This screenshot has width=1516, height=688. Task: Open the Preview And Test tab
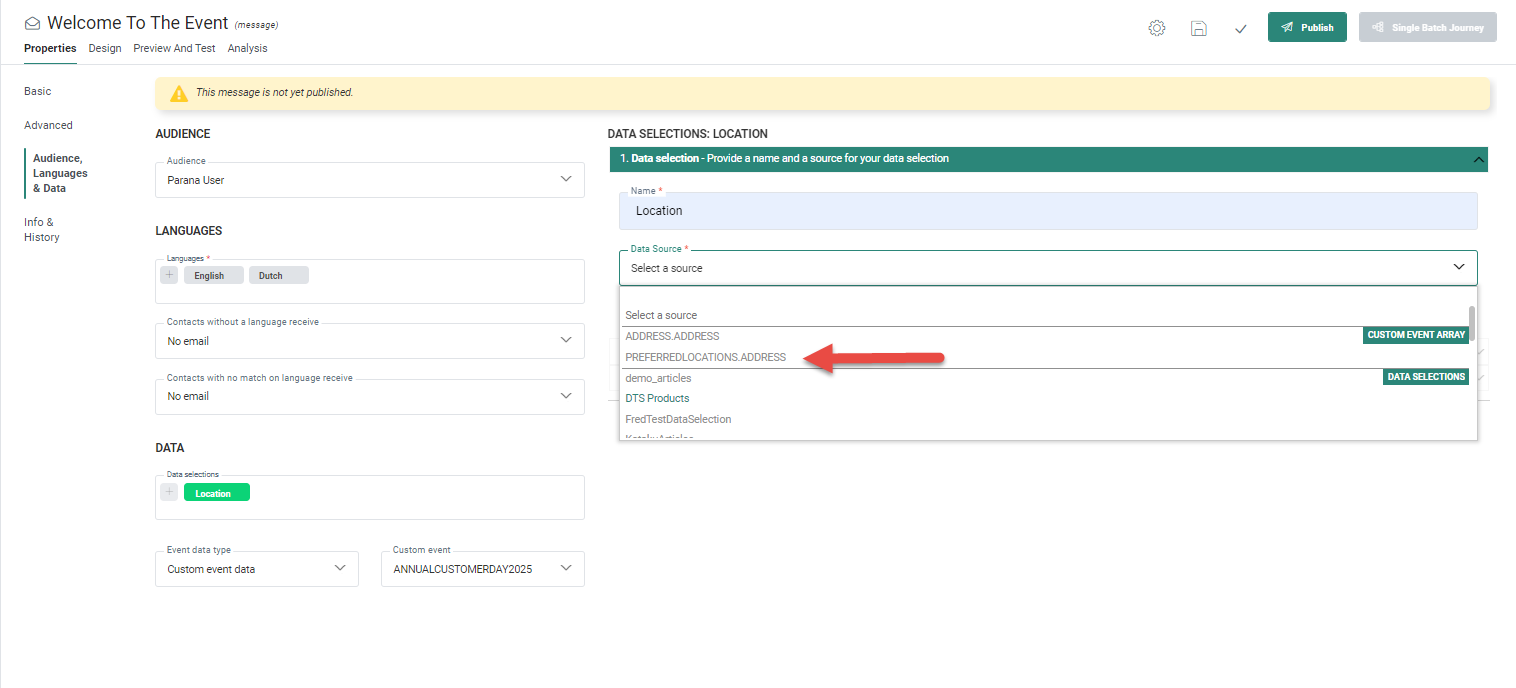174,48
